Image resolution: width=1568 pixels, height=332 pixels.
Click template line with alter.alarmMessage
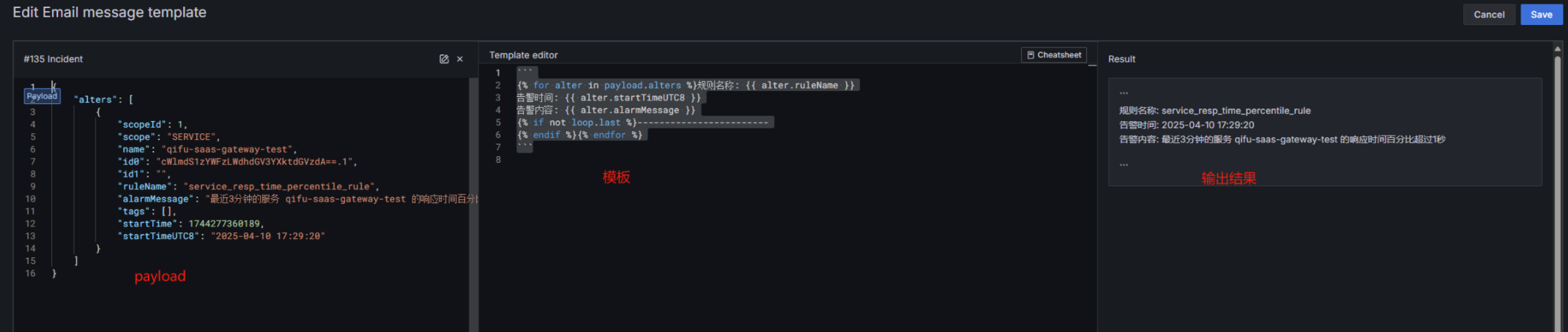(x=606, y=111)
